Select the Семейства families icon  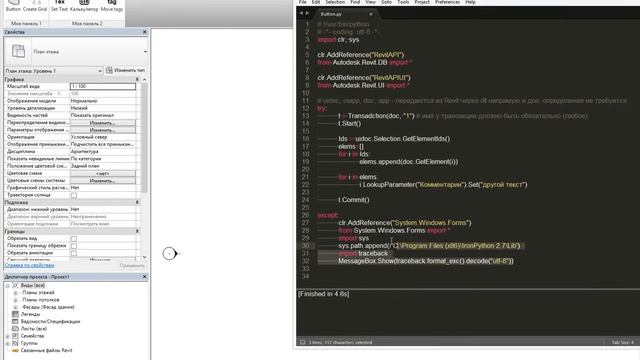coord(16,336)
